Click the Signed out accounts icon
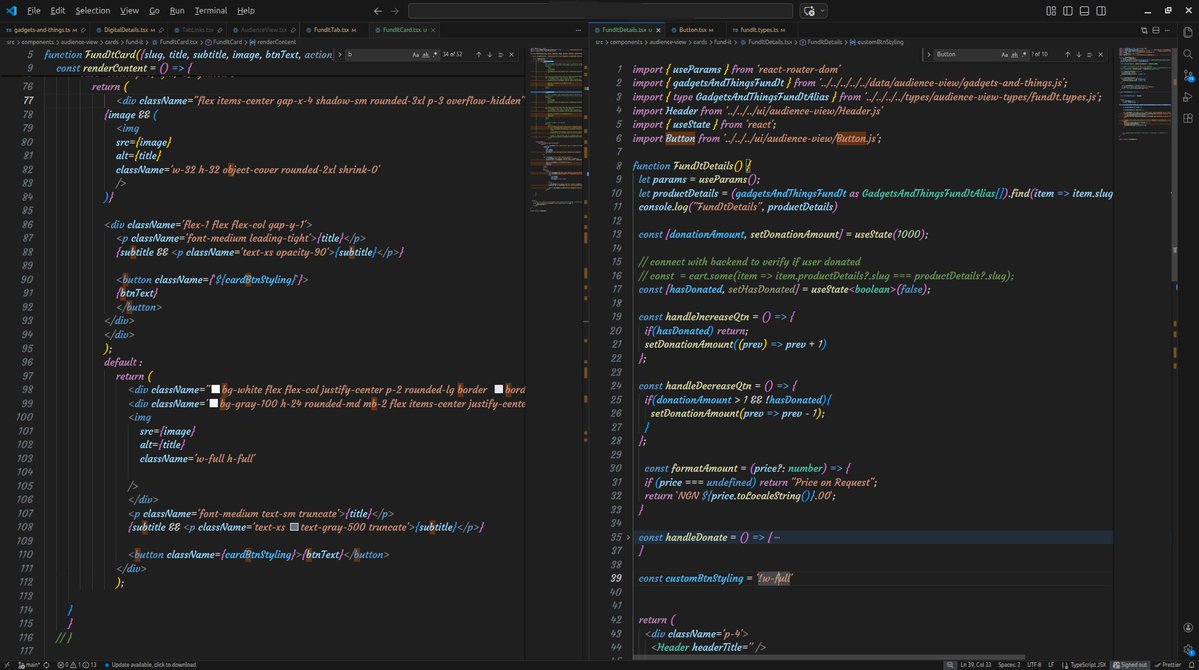 (1130, 663)
